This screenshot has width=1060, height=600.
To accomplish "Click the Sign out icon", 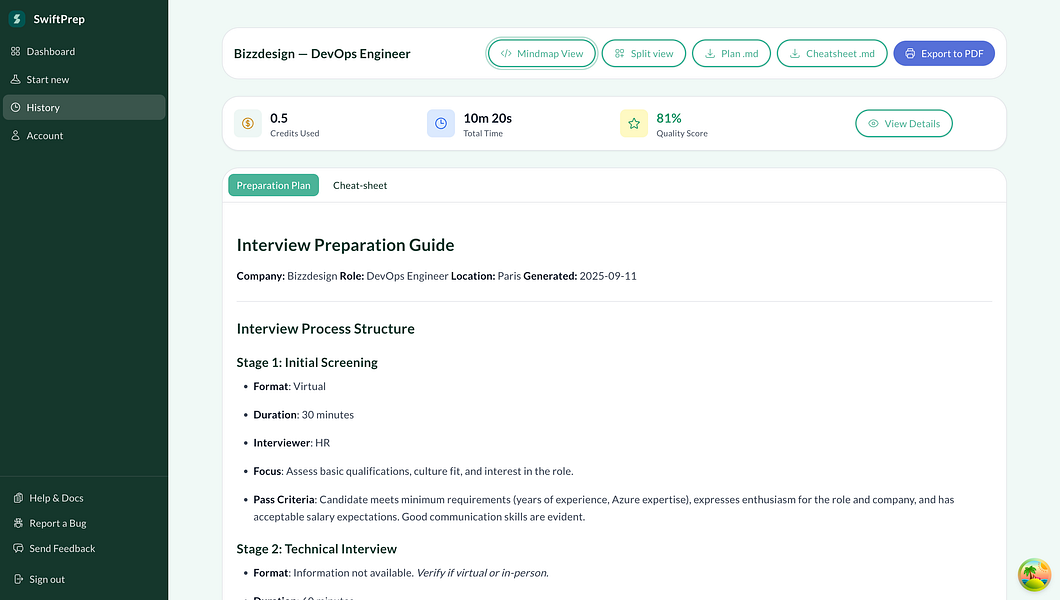I will [x=17, y=578].
